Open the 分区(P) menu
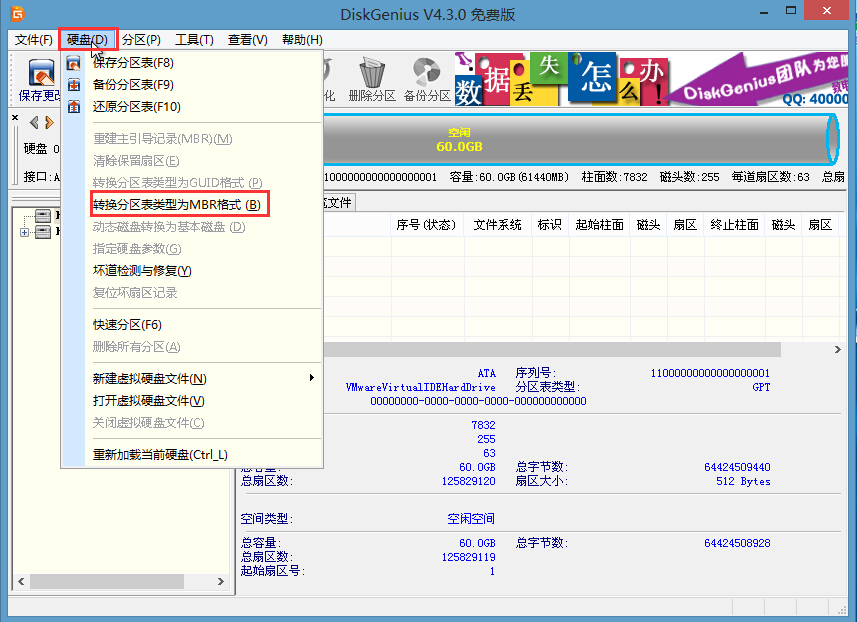The height and width of the screenshot is (622, 857). (141, 40)
